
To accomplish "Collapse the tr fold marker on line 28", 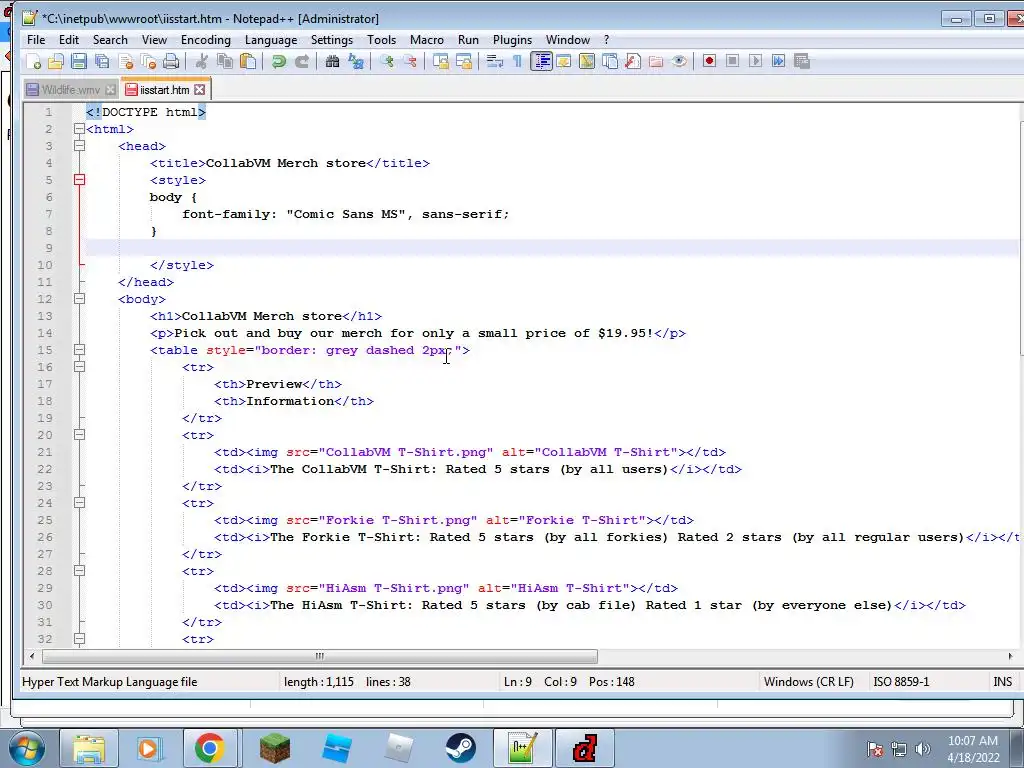I will [79, 571].
